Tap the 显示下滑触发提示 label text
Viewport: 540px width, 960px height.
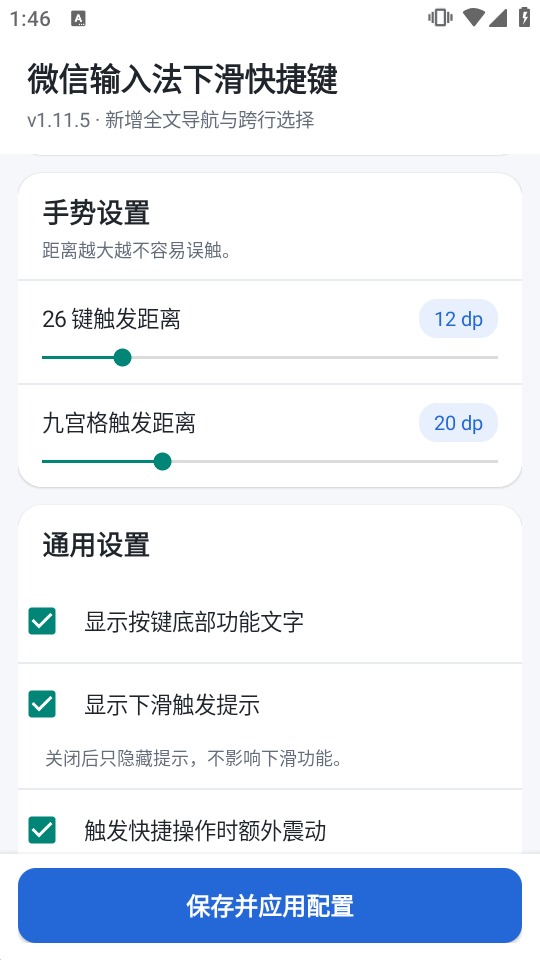[x=172, y=705]
